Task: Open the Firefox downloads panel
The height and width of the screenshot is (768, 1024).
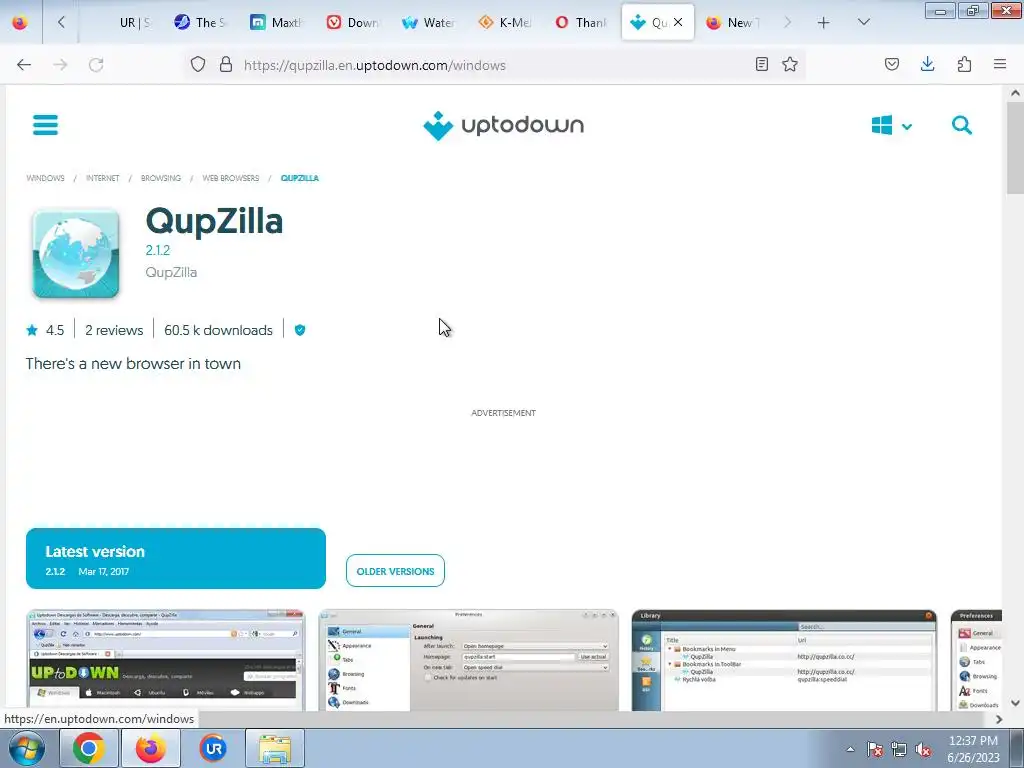Action: 927,64
